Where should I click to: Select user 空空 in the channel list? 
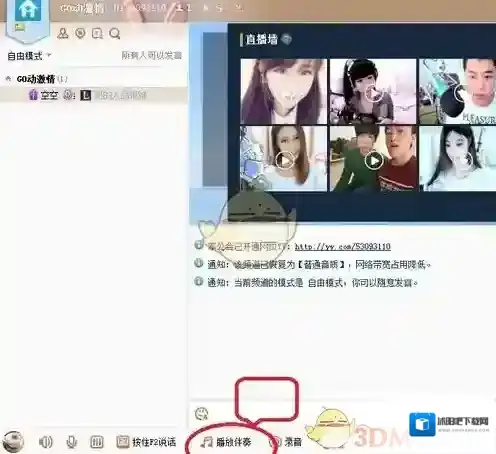(x=93, y=95)
